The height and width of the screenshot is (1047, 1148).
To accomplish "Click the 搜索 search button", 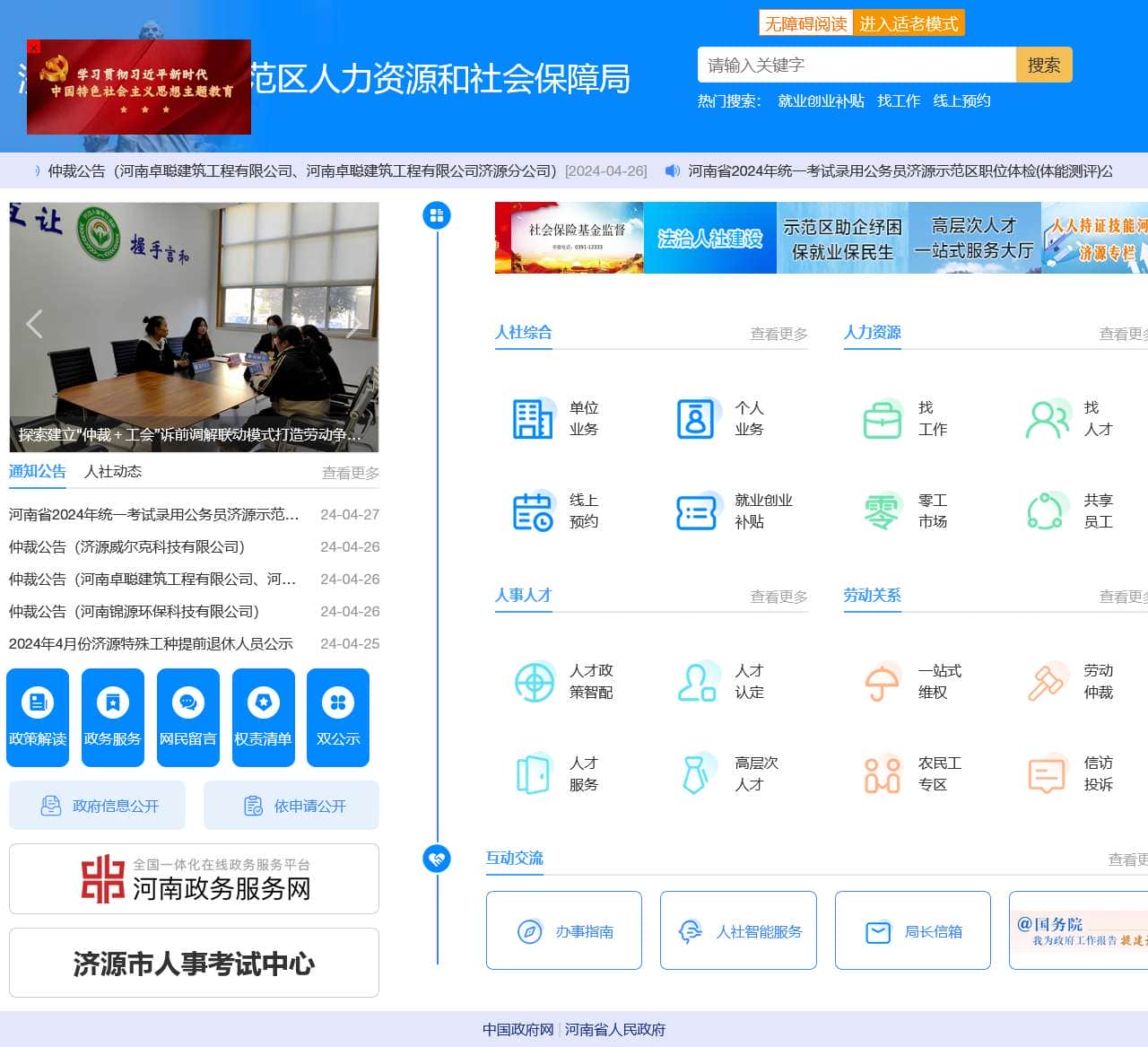I will [1043, 64].
